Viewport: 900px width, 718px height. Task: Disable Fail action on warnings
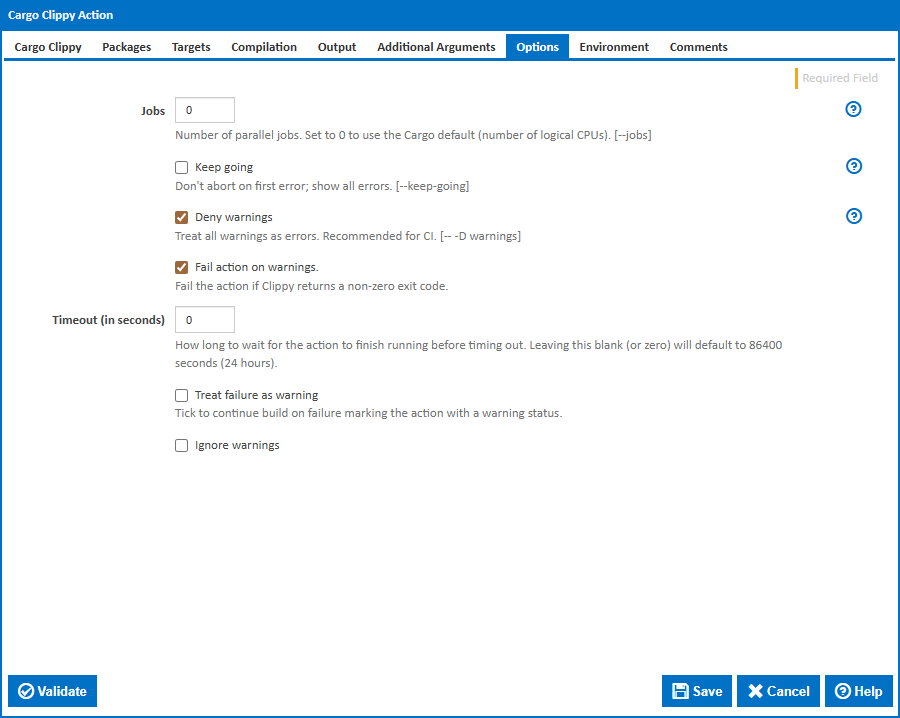(181, 267)
